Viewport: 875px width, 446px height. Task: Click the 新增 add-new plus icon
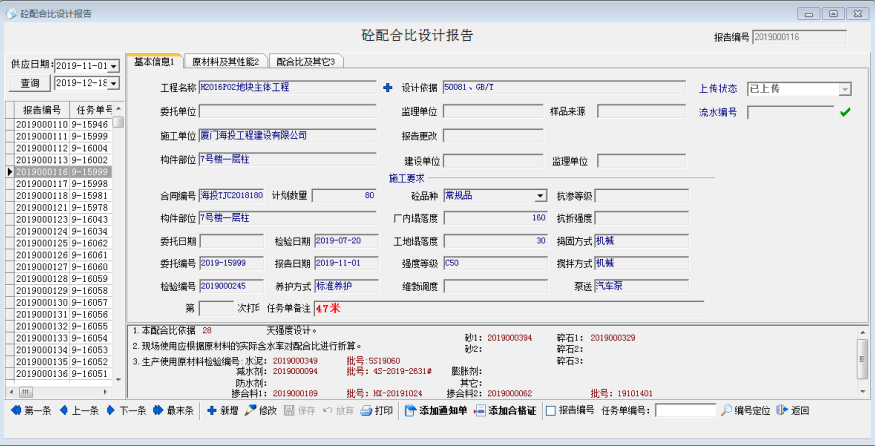212,411
